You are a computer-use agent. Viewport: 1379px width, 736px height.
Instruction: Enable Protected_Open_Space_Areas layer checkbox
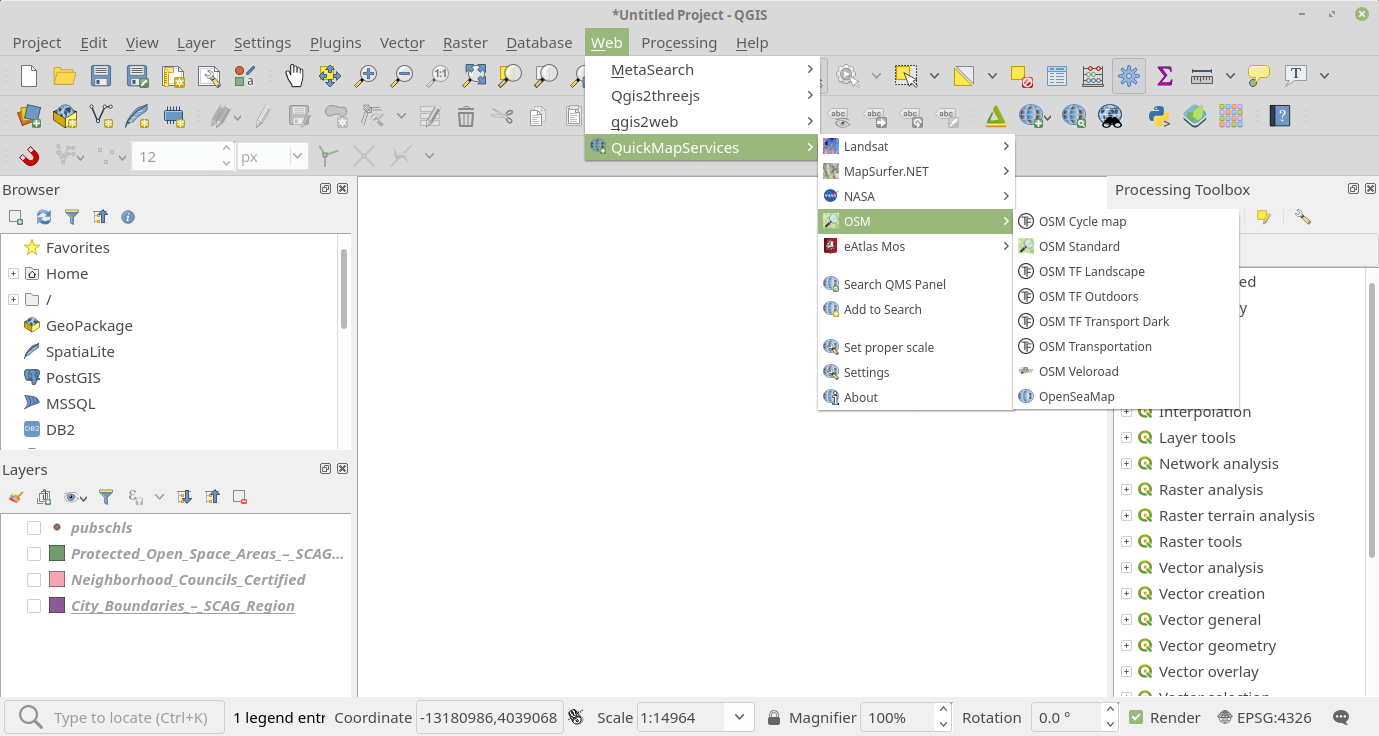pos(34,554)
